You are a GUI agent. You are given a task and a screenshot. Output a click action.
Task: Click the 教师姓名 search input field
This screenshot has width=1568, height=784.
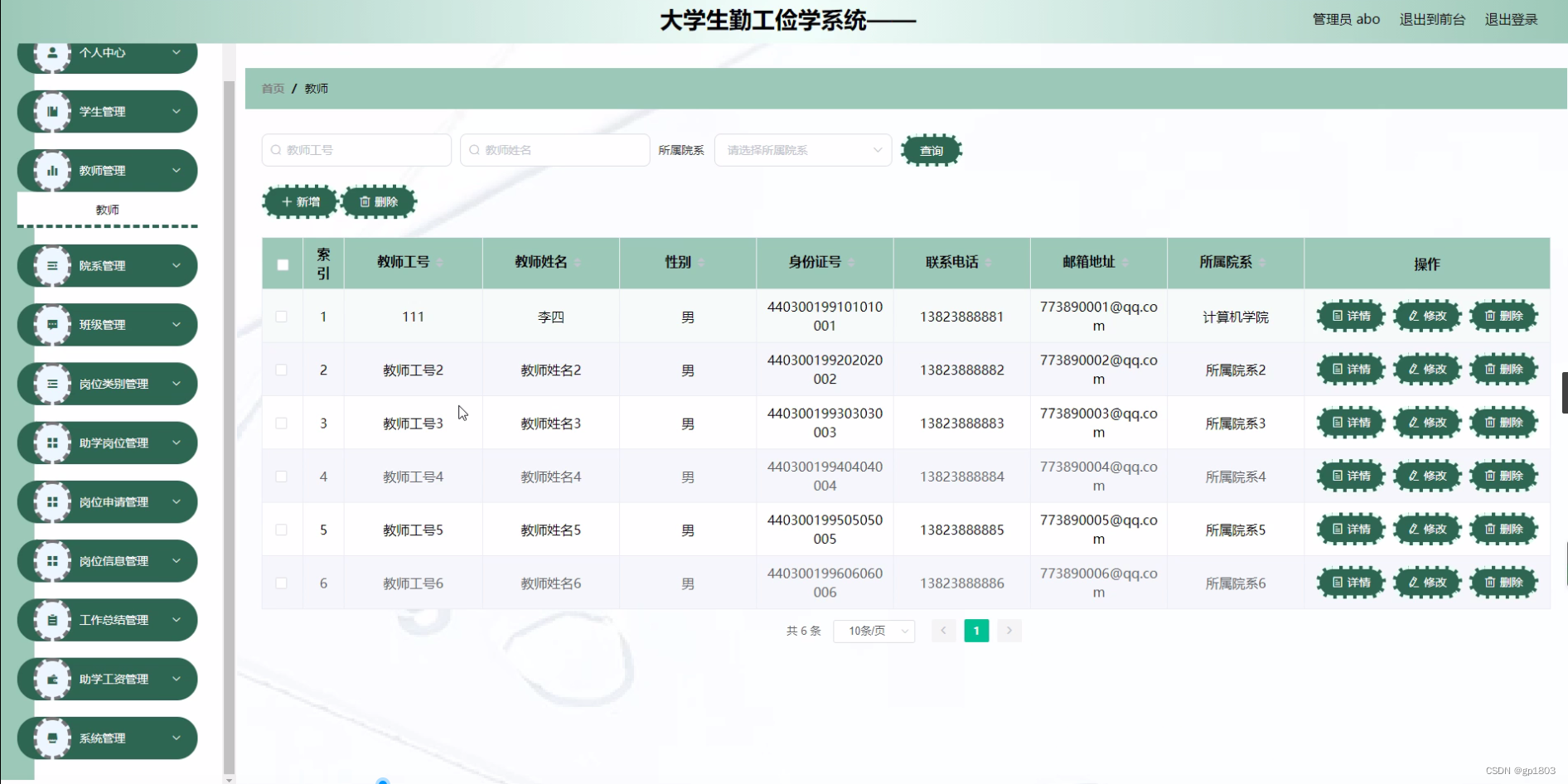click(554, 150)
